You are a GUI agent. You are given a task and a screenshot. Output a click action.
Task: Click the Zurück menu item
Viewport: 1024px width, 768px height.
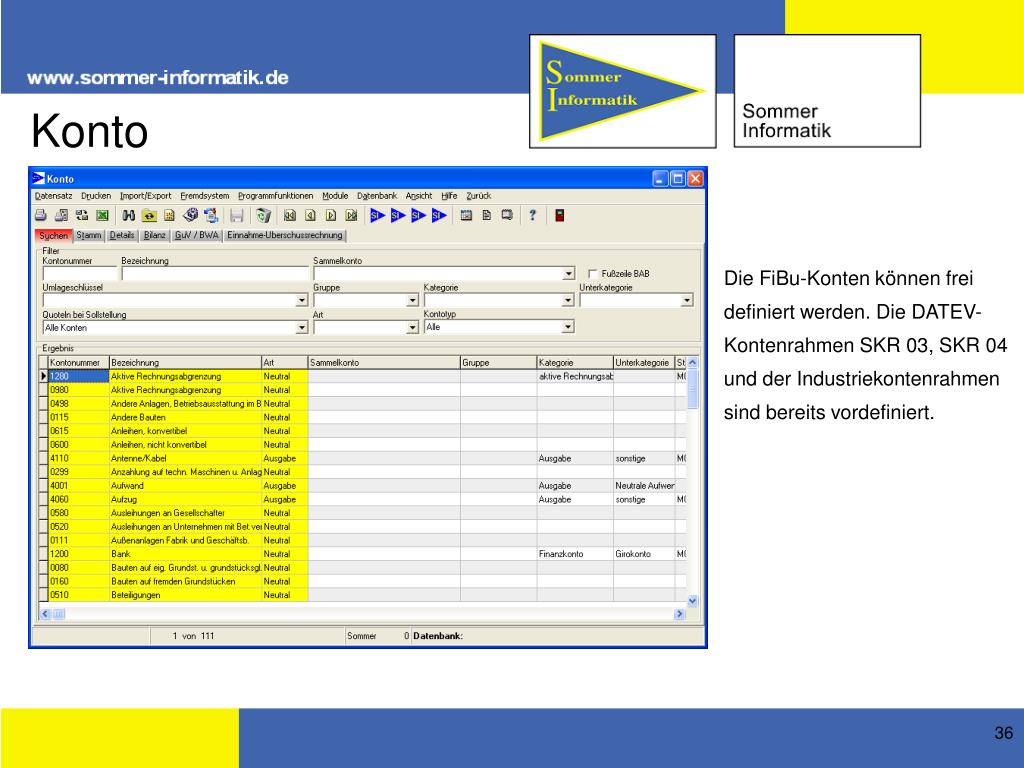pos(479,196)
